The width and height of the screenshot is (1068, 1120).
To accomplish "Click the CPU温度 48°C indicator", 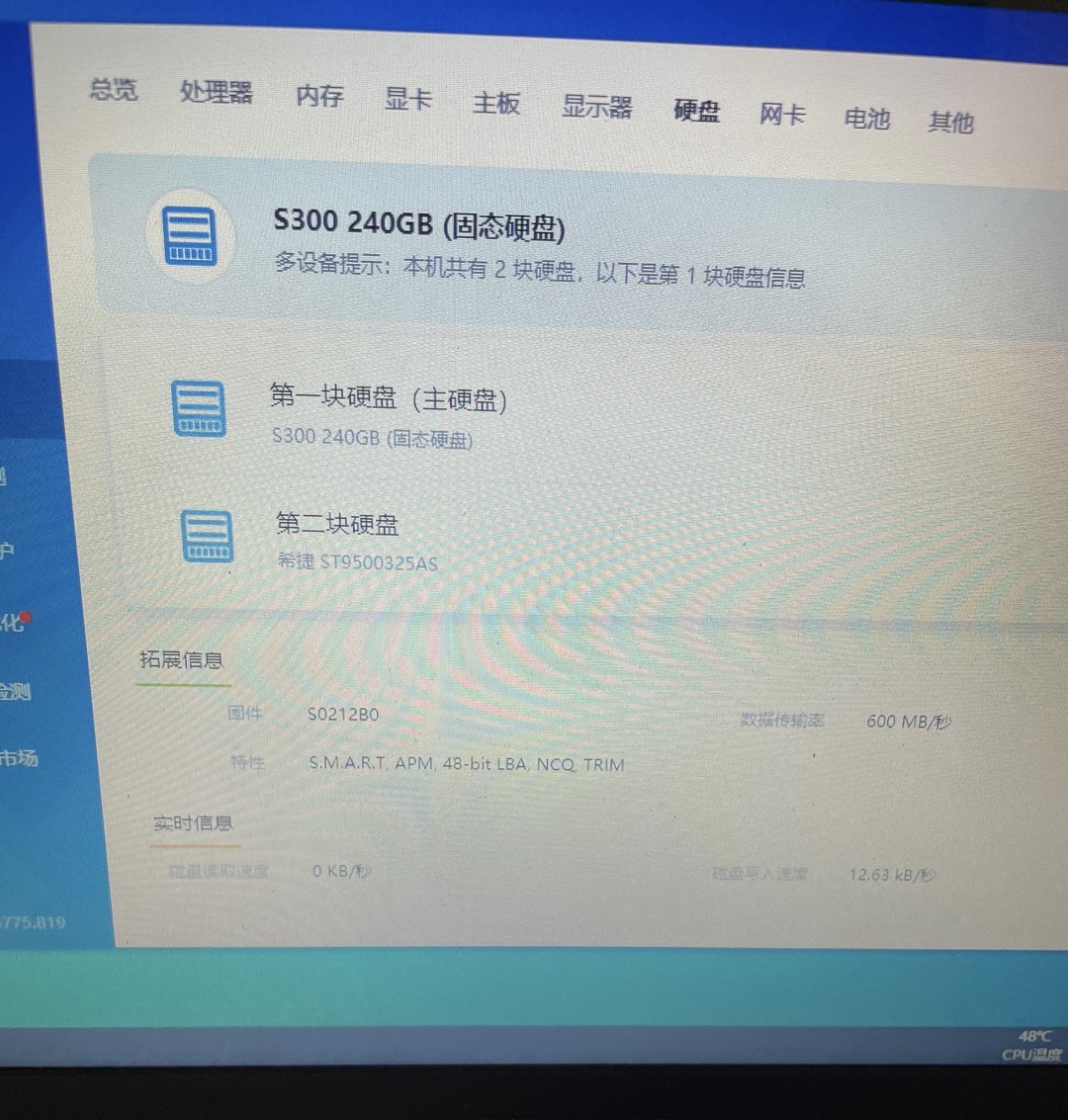I will click(1032, 1046).
